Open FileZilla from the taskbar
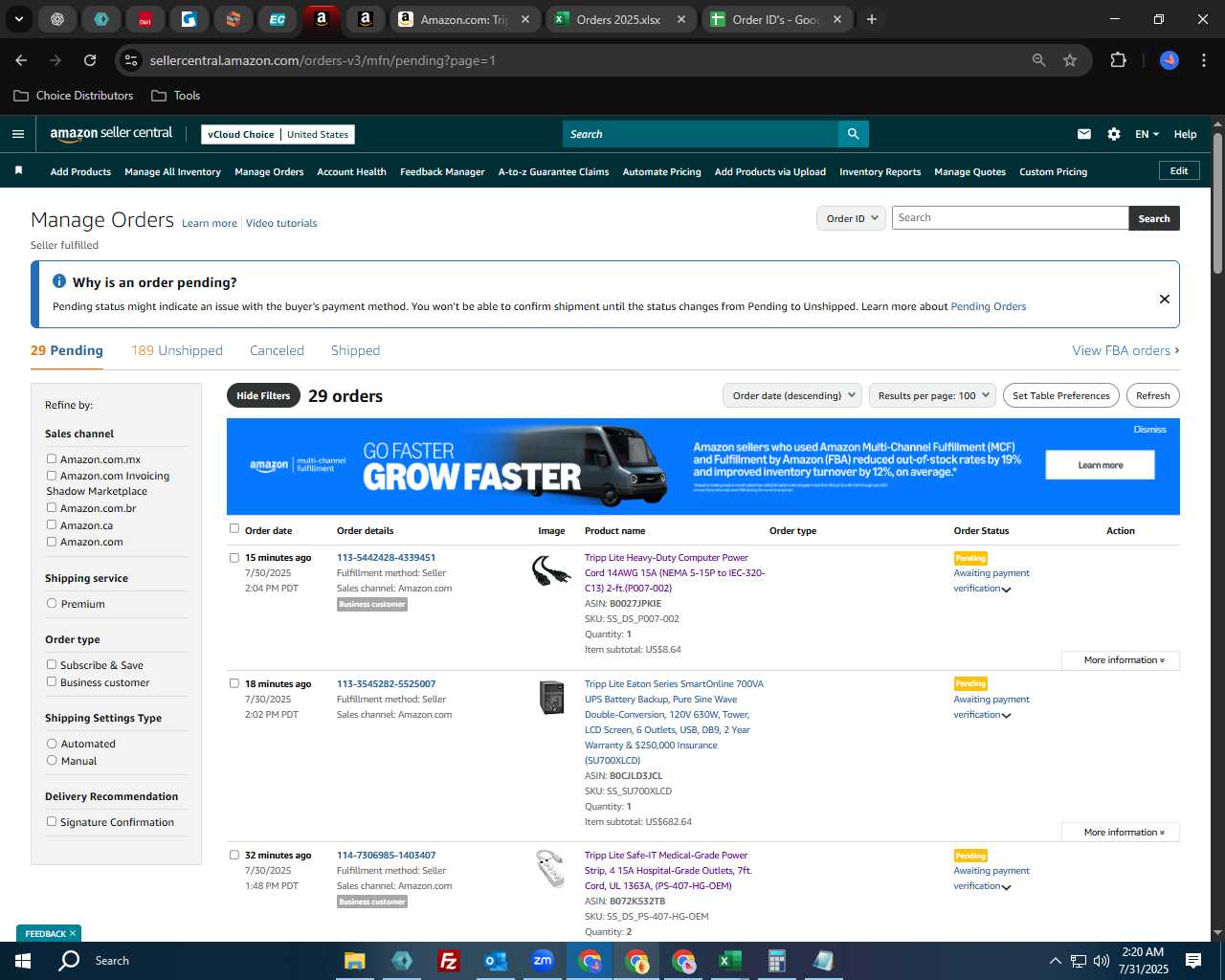Screen dimensions: 1225x980 pyautogui.click(x=448, y=961)
